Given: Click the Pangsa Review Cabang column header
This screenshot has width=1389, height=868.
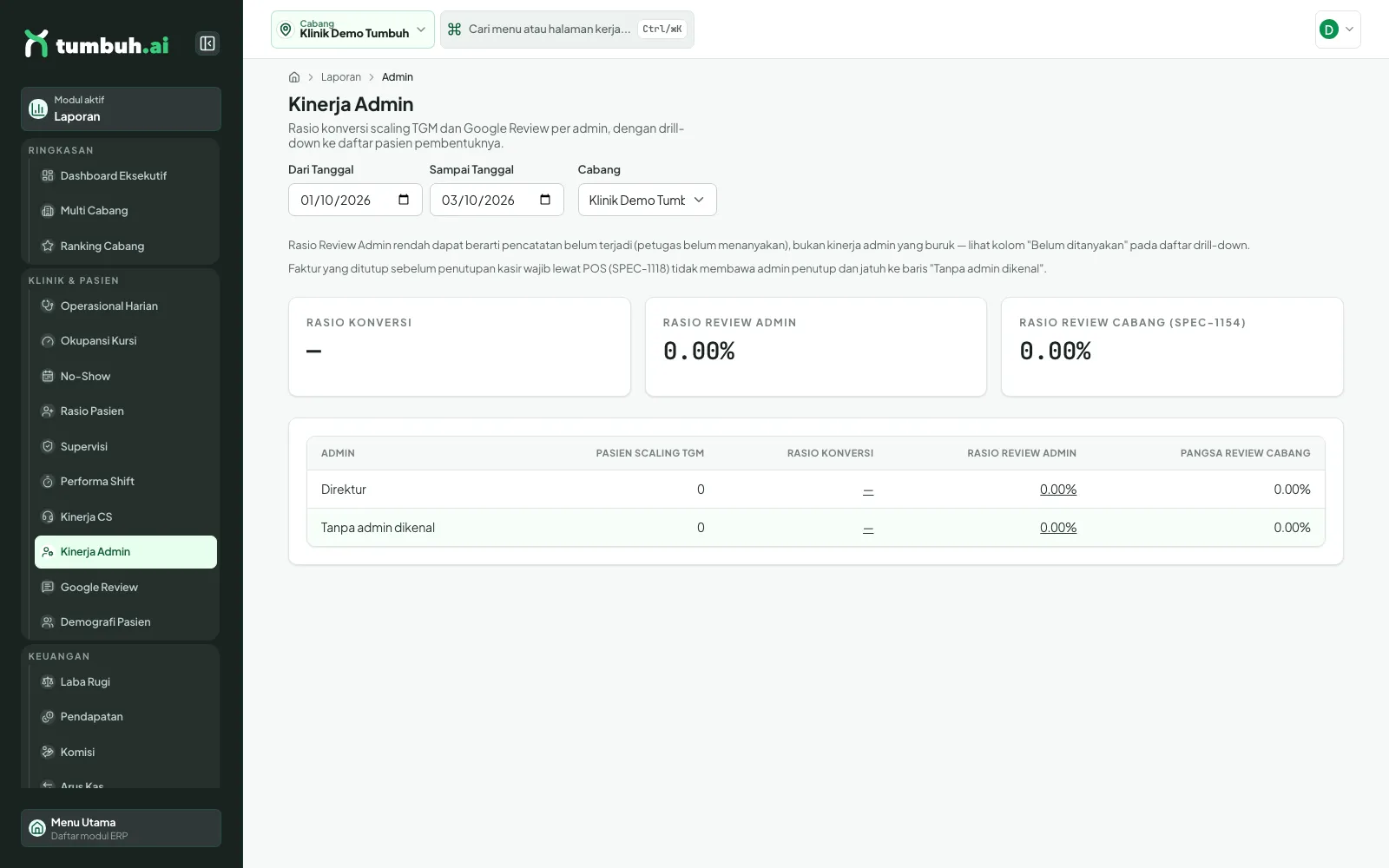Looking at the screenshot, I should [x=1246, y=453].
